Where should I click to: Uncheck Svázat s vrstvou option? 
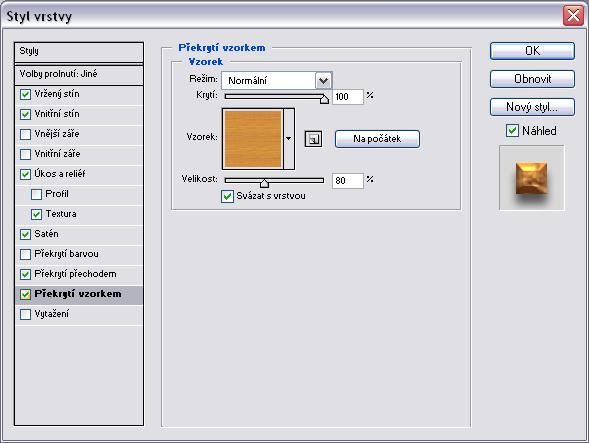(x=227, y=196)
